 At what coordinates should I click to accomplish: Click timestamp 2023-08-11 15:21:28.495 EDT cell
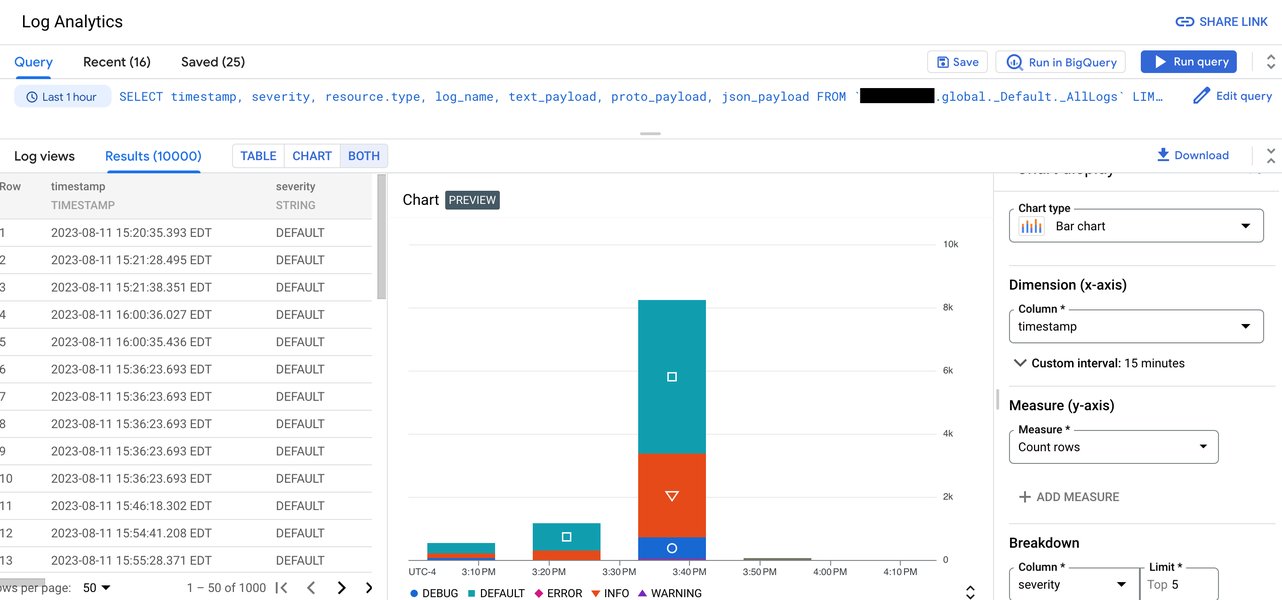[131, 260]
